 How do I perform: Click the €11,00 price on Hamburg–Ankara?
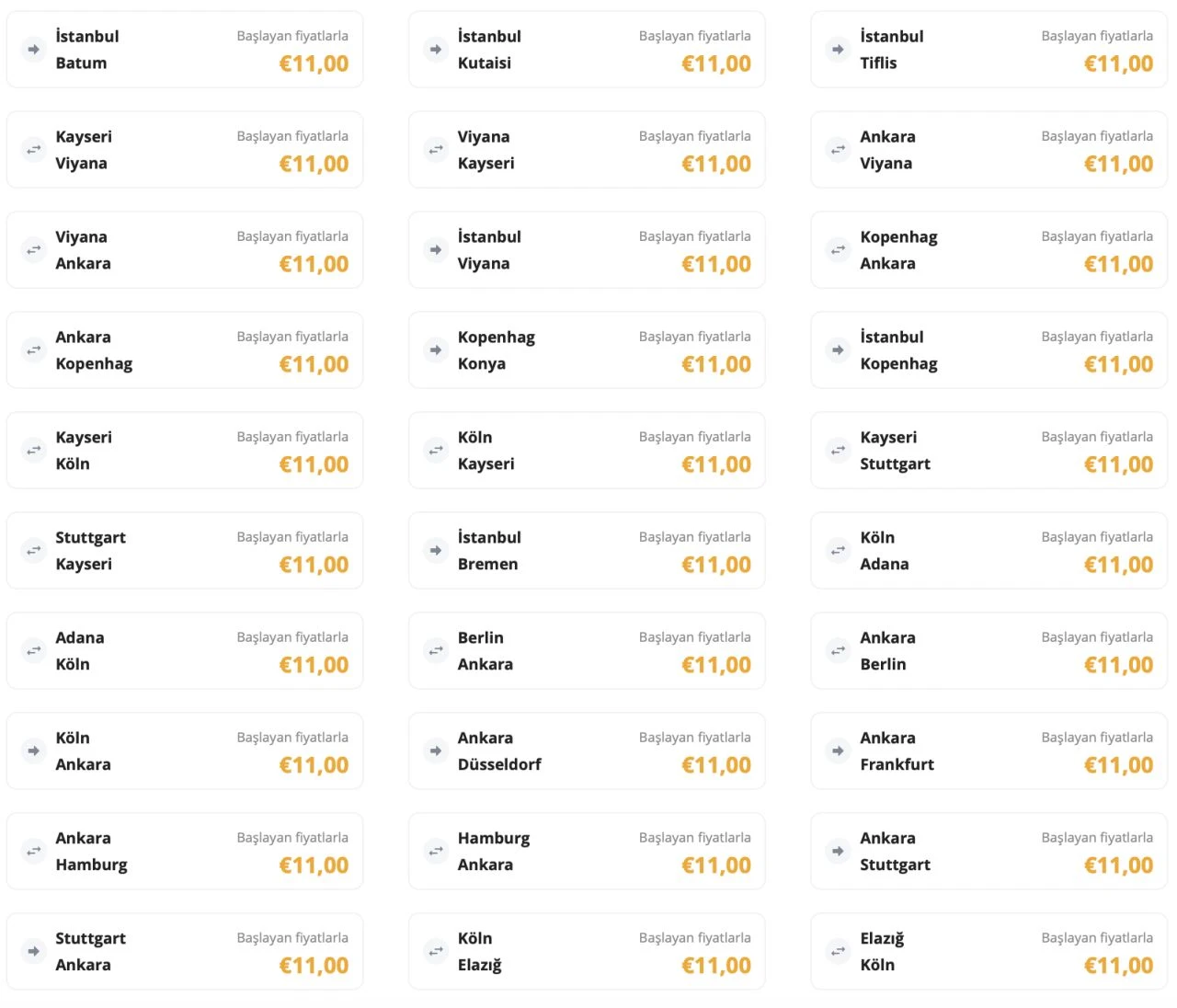(x=715, y=866)
